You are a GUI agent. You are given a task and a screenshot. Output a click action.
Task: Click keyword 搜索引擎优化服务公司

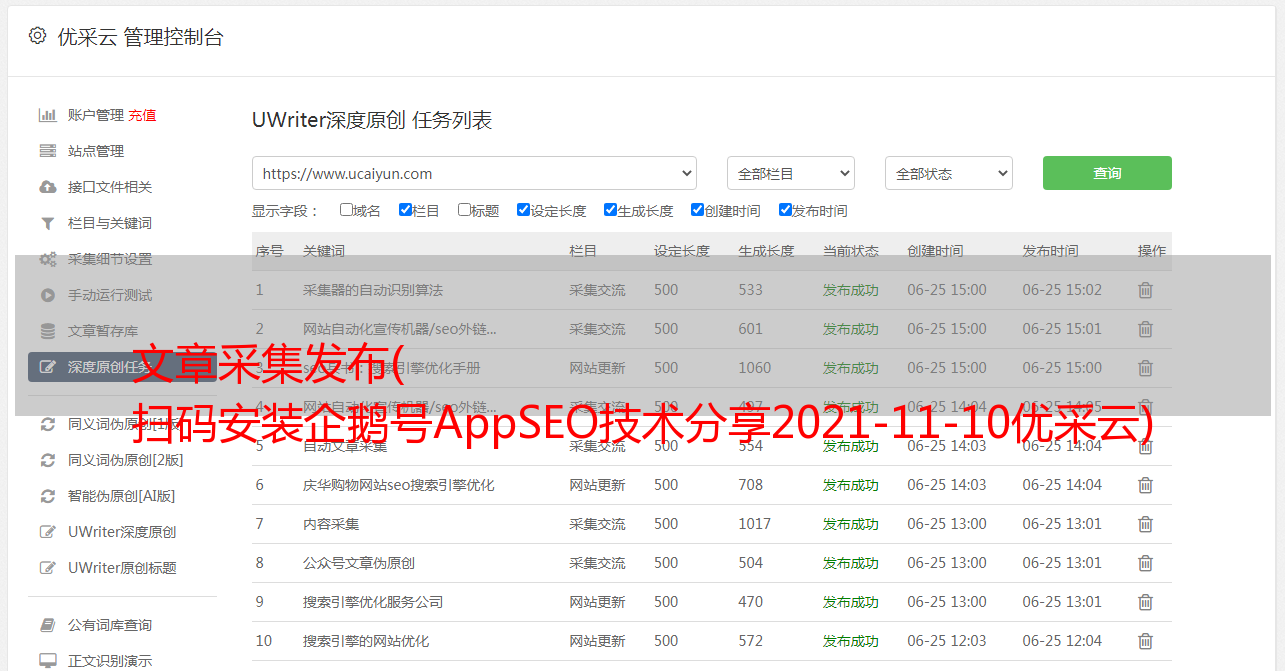[373, 602]
